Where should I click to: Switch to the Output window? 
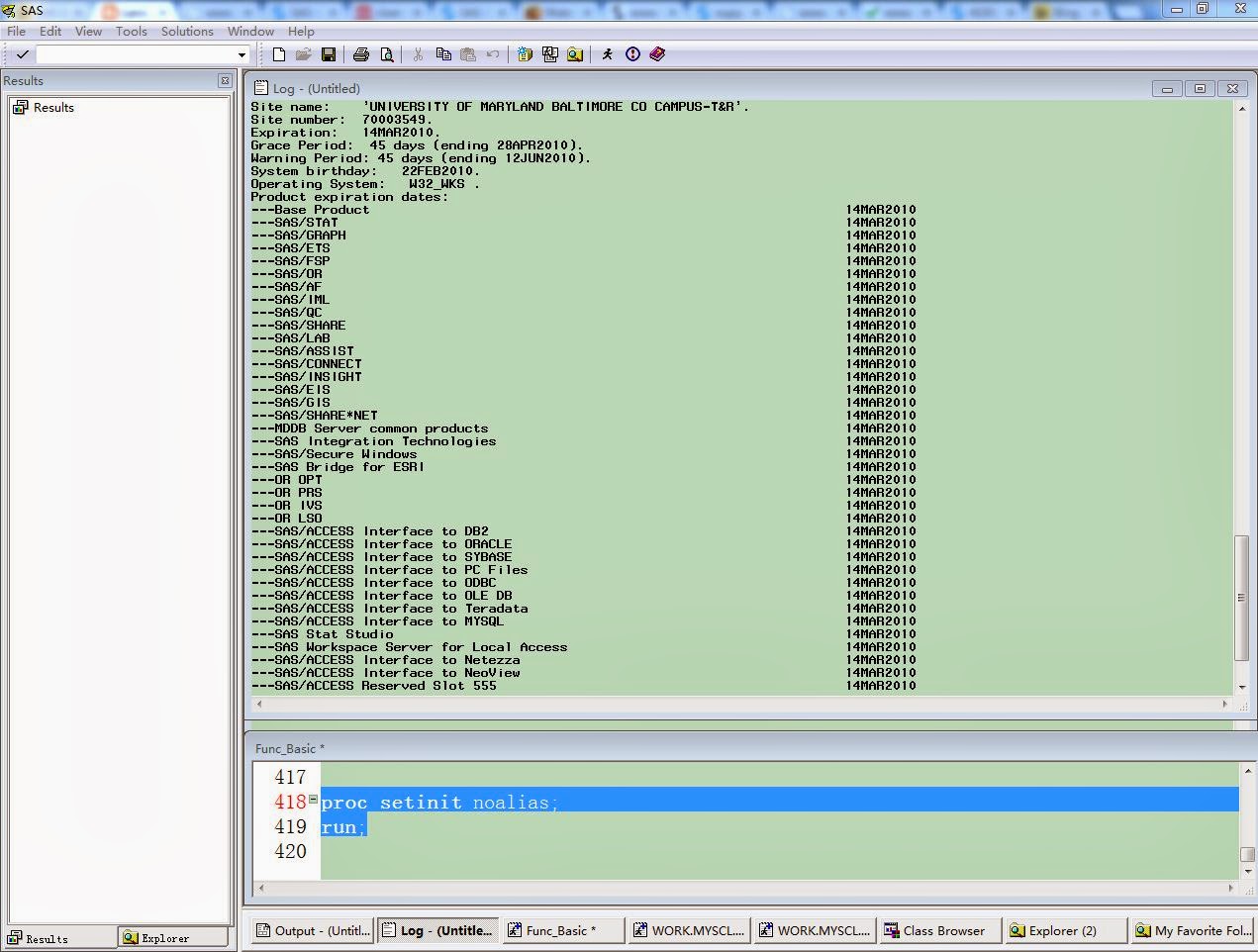coord(311,930)
